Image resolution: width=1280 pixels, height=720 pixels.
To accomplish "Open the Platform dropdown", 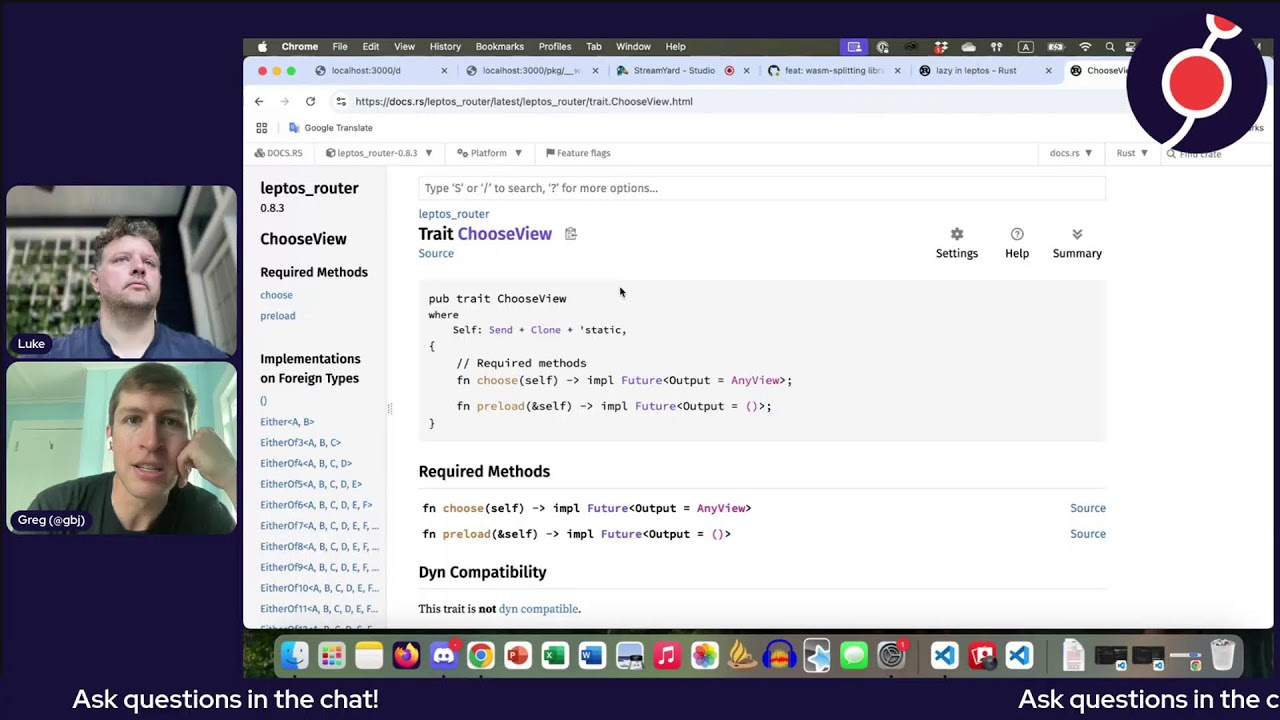I will (490, 153).
